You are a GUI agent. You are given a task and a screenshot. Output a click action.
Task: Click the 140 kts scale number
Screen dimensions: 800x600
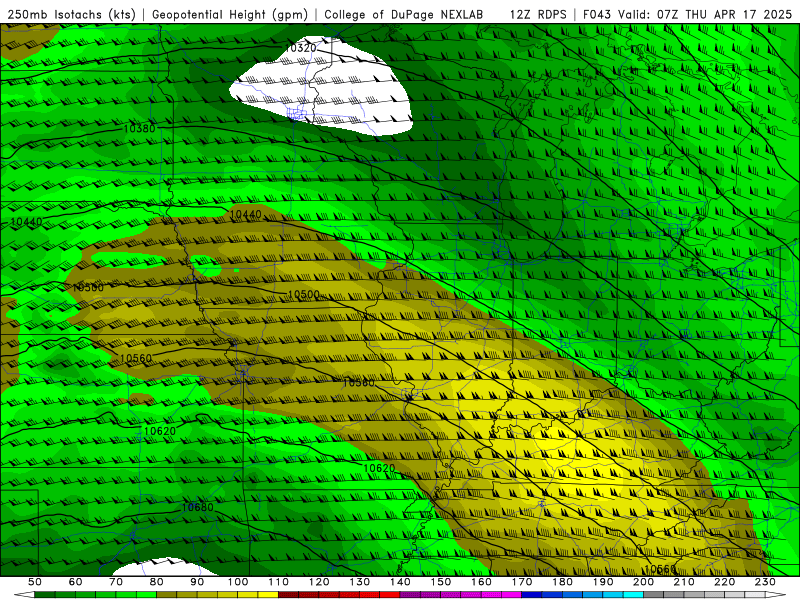400,582
